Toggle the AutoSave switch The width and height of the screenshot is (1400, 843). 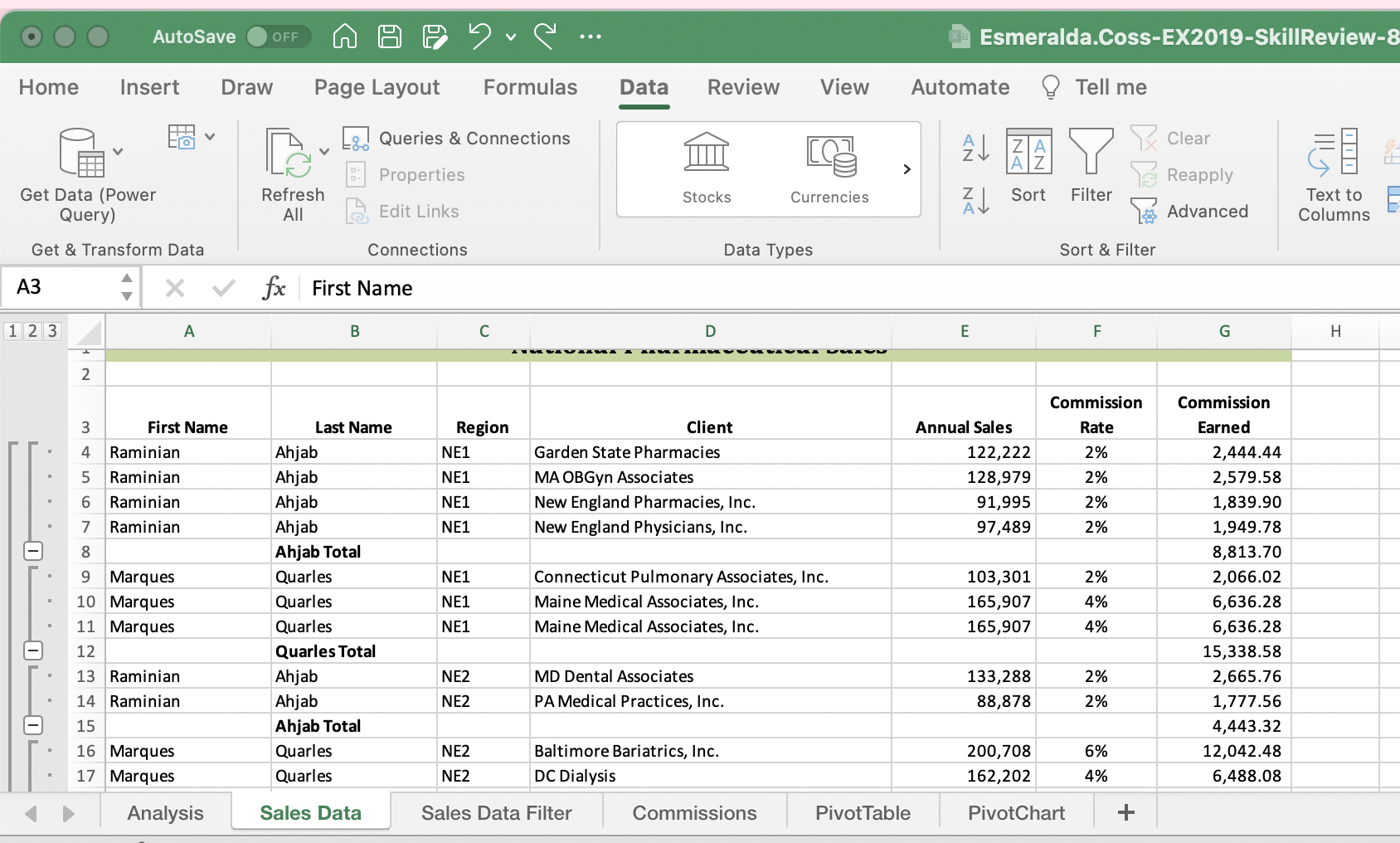pos(278,37)
